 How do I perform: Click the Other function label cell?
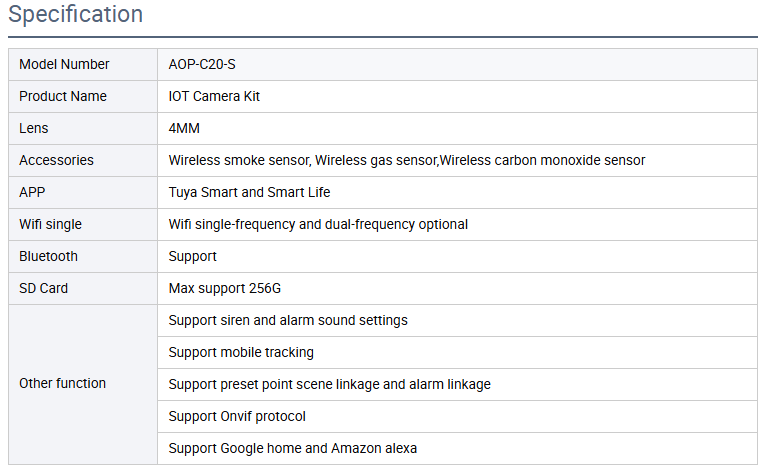tap(62, 384)
